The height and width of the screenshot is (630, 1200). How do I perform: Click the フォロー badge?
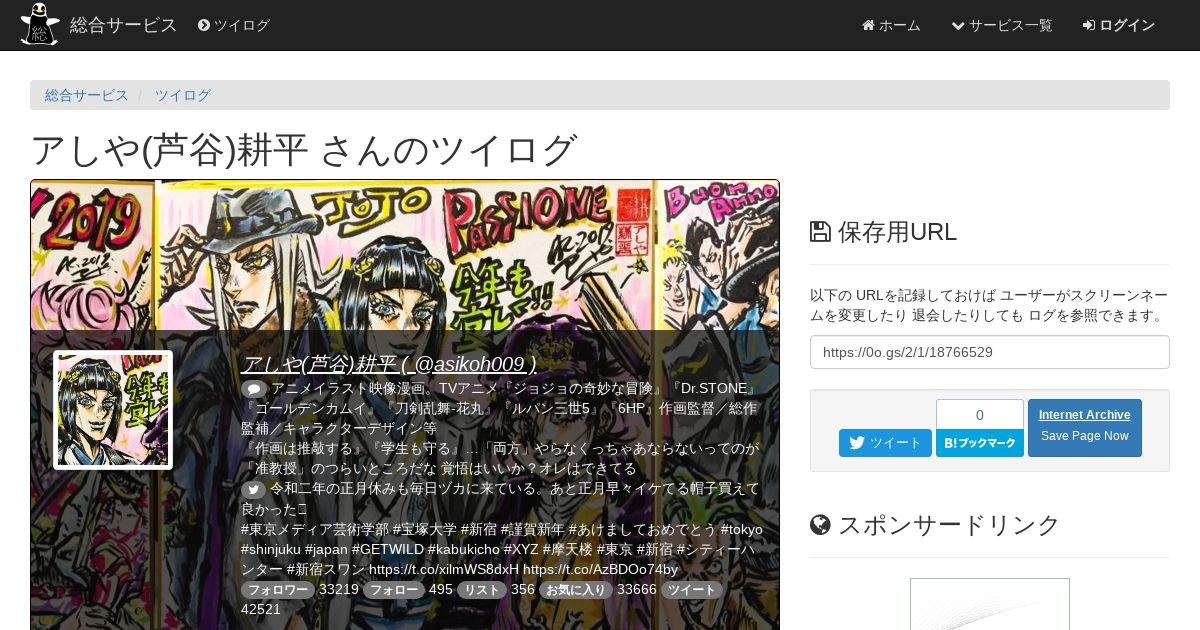pos(394,590)
